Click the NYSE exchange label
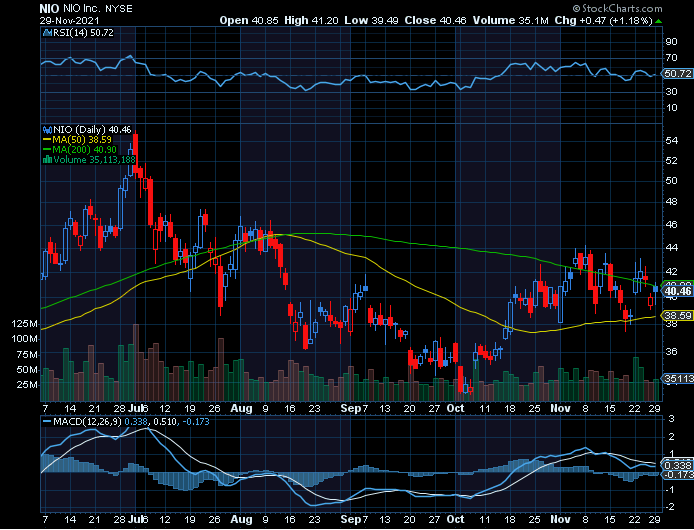 (x=120, y=9)
